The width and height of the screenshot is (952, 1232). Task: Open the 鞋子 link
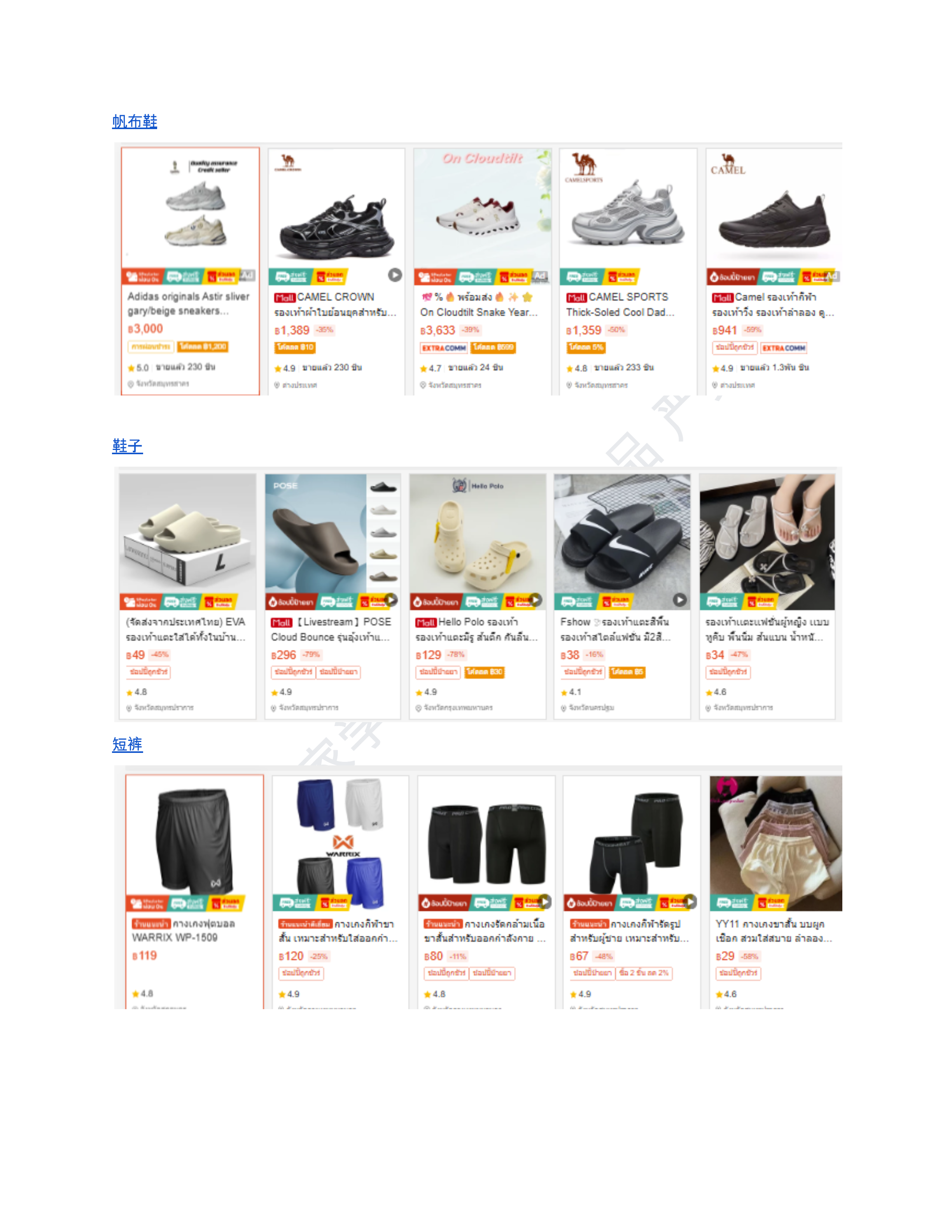(x=127, y=446)
